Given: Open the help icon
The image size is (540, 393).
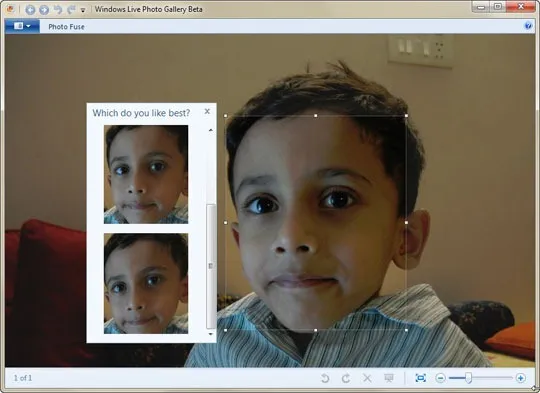Looking at the screenshot, I should pos(528,26).
